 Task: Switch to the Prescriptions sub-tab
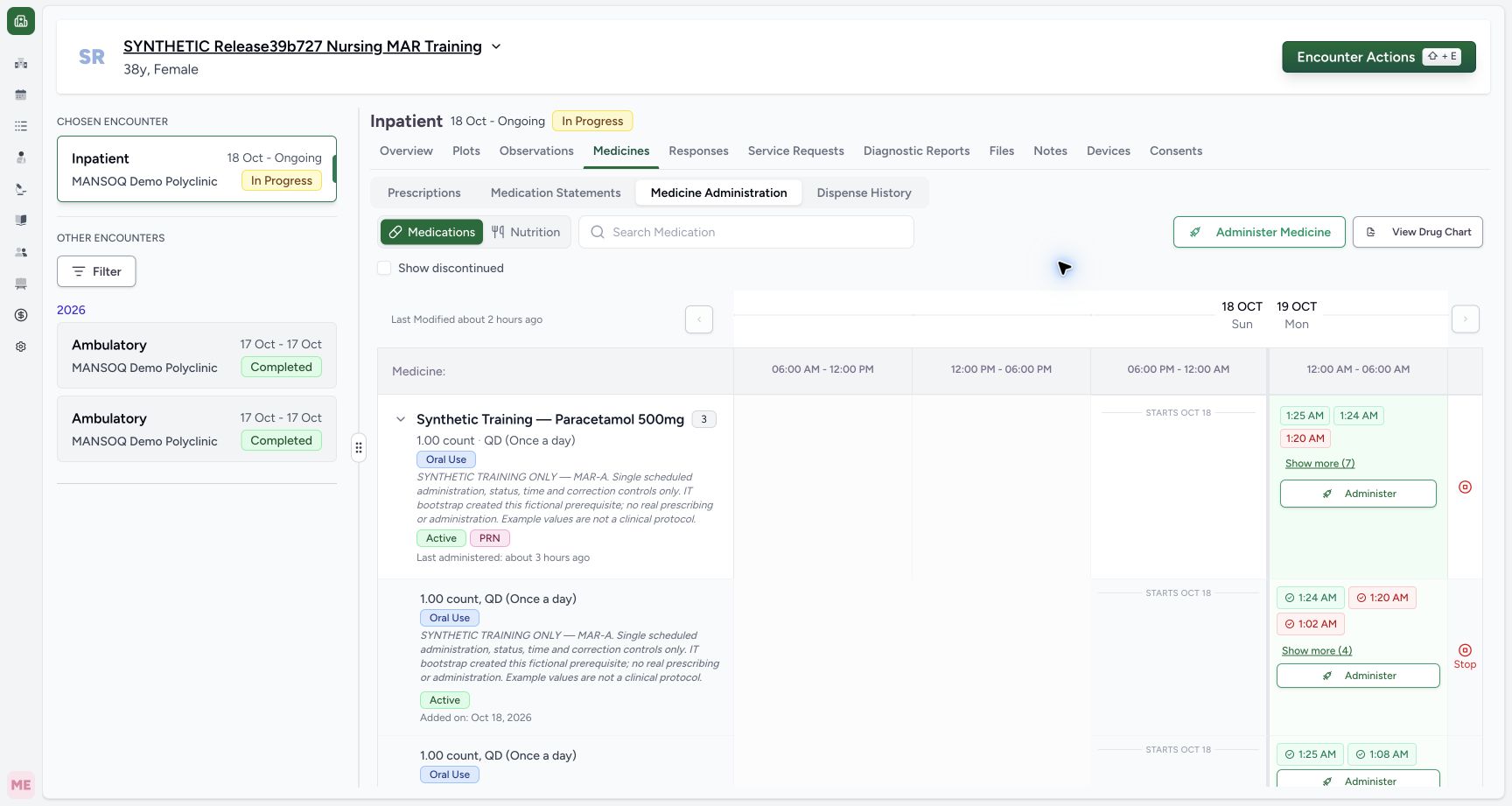[x=424, y=193]
